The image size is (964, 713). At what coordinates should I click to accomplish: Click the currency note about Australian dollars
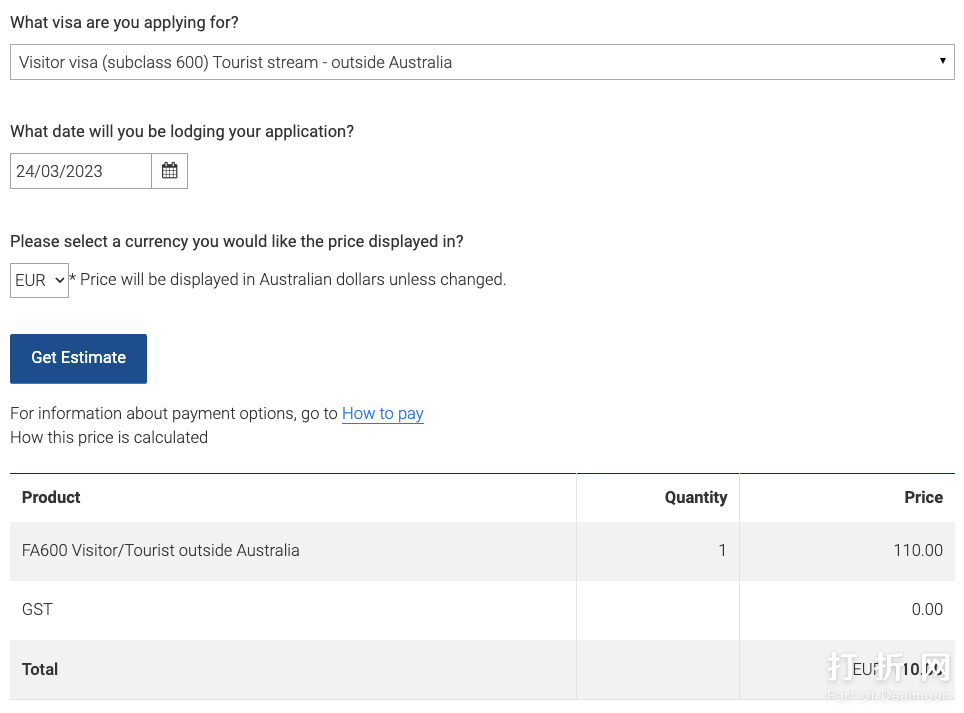292,280
